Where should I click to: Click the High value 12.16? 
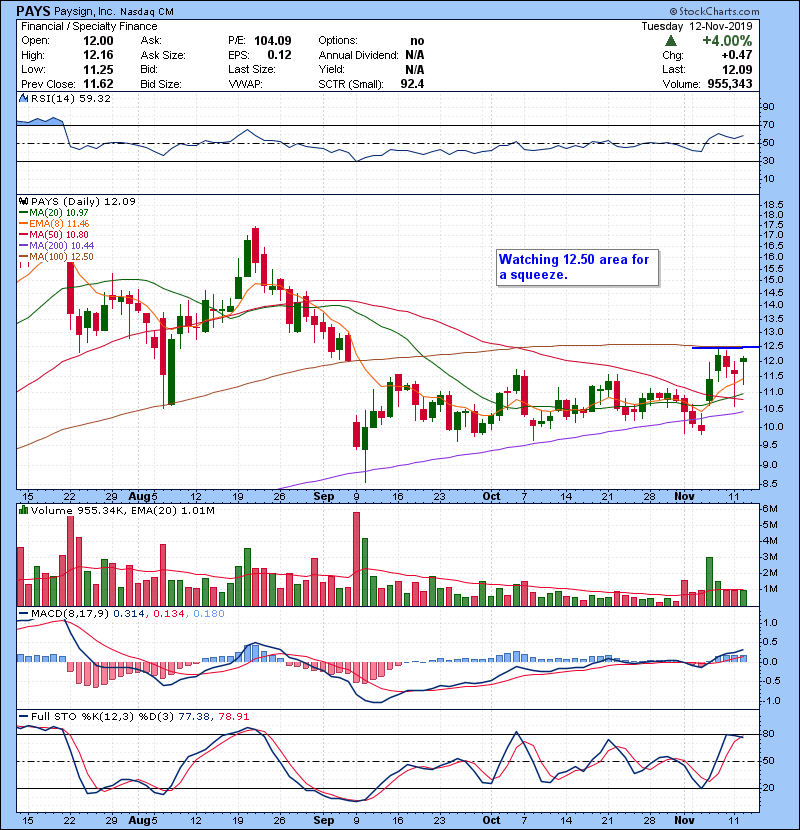[98, 55]
